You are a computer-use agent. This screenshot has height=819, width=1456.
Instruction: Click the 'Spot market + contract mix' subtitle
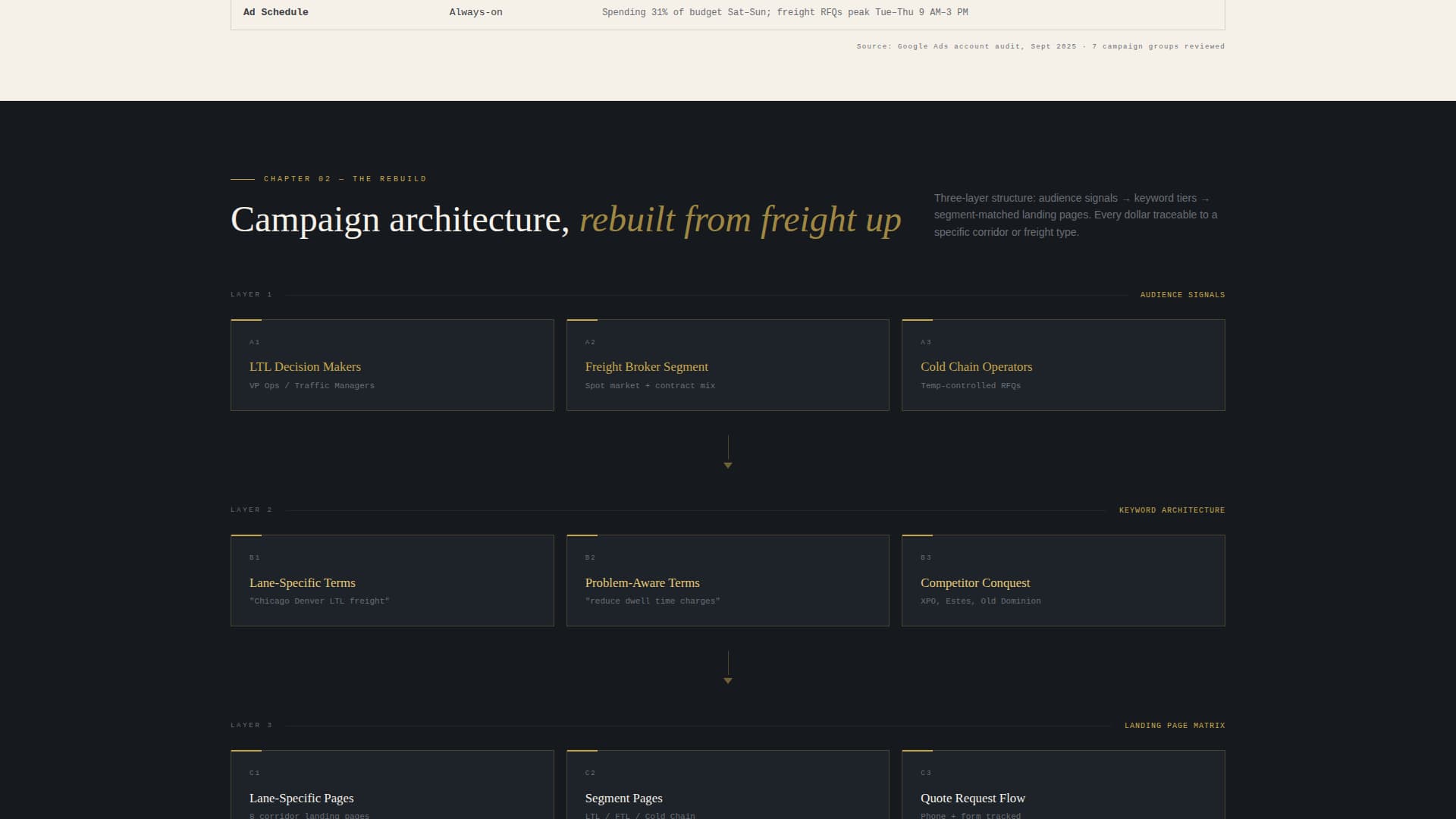coord(650,386)
